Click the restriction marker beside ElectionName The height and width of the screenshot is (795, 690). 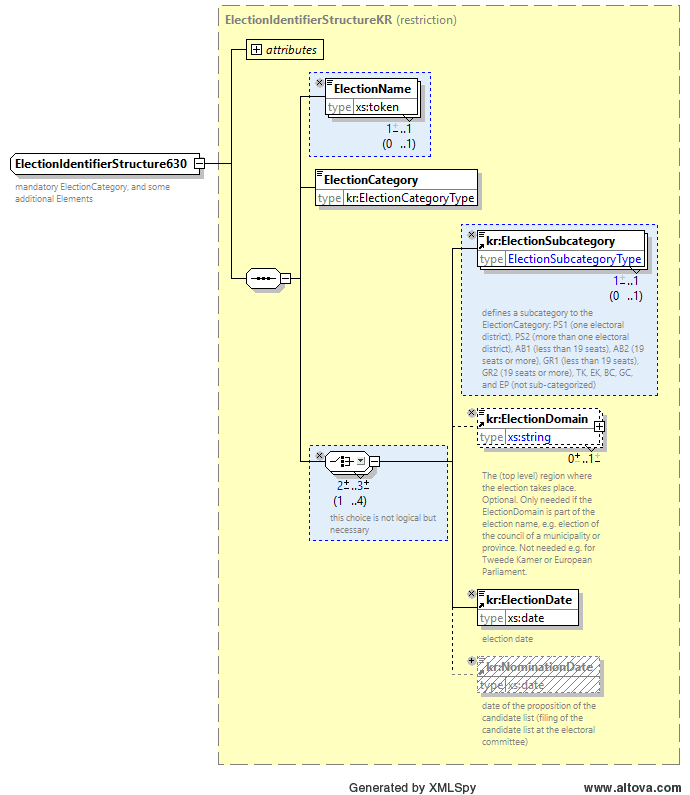(x=319, y=82)
